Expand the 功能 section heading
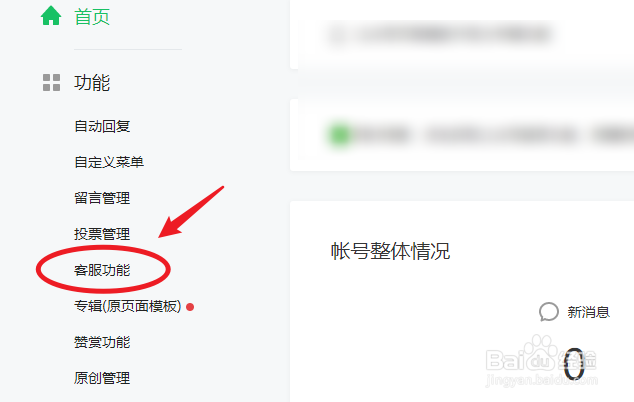634x402 pixels. tap(92, 83)
